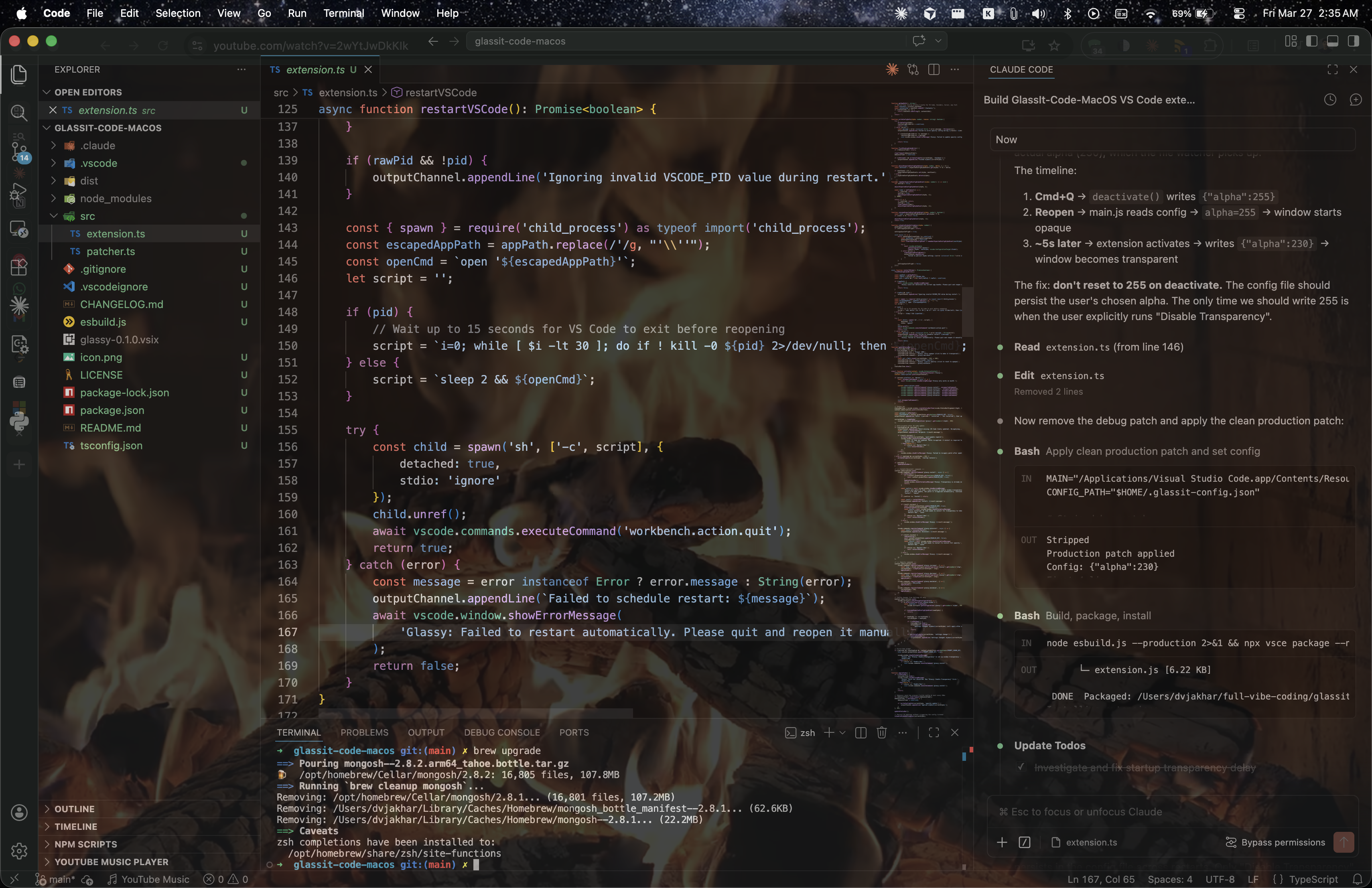Toggle Panel visibility layout button

(x=1332, y=41)
